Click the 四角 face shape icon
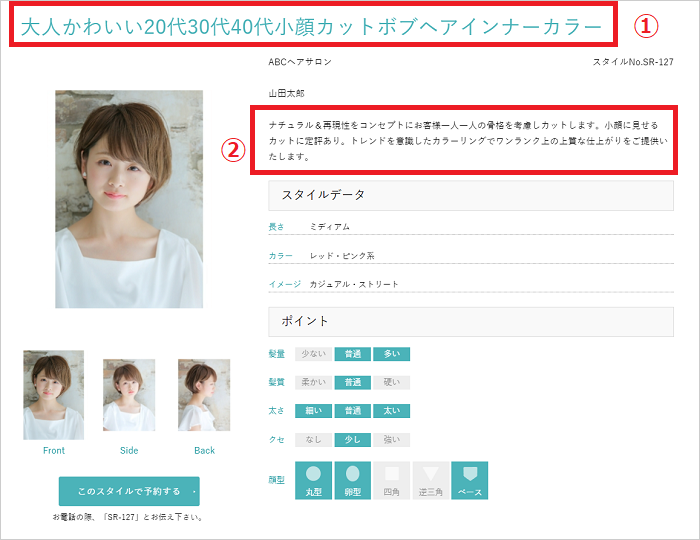 coord(392,480)
